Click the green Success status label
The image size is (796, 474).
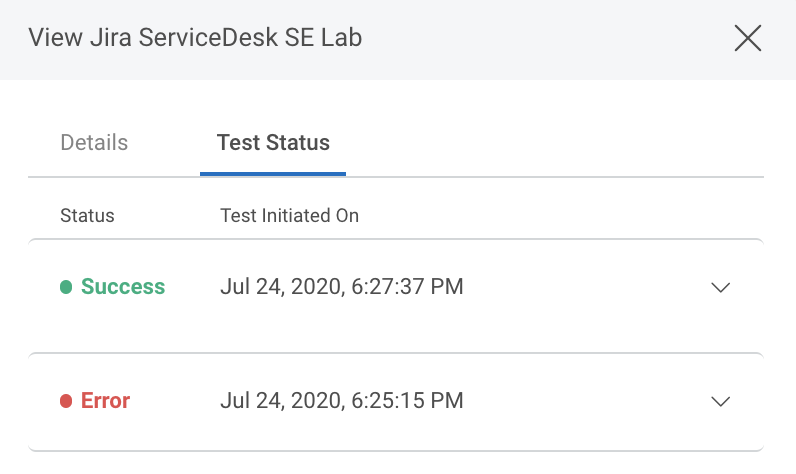(123, 287)
